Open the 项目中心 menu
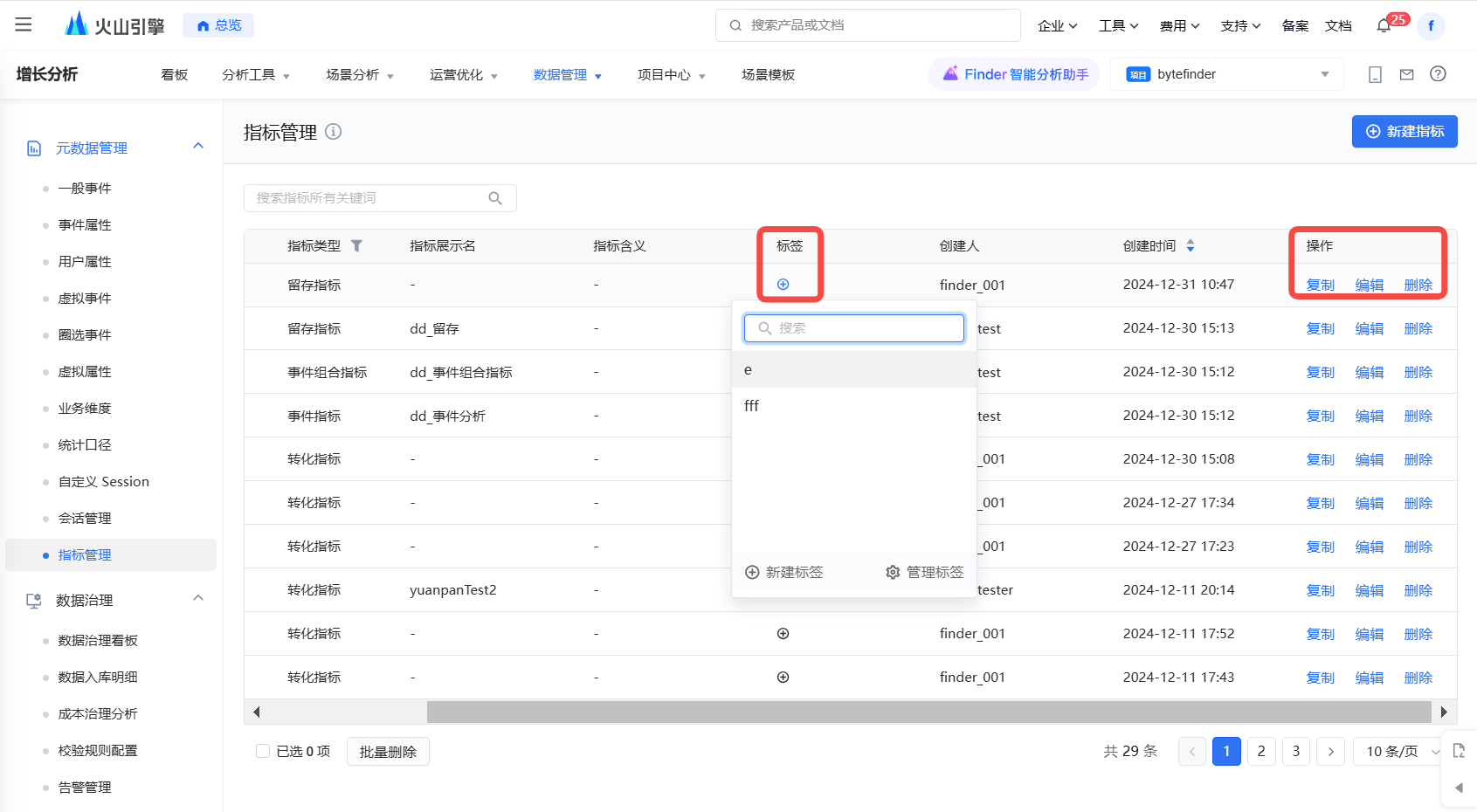Image resolution: width=1477 pixels, height=812 pixels. click(672, 75)
